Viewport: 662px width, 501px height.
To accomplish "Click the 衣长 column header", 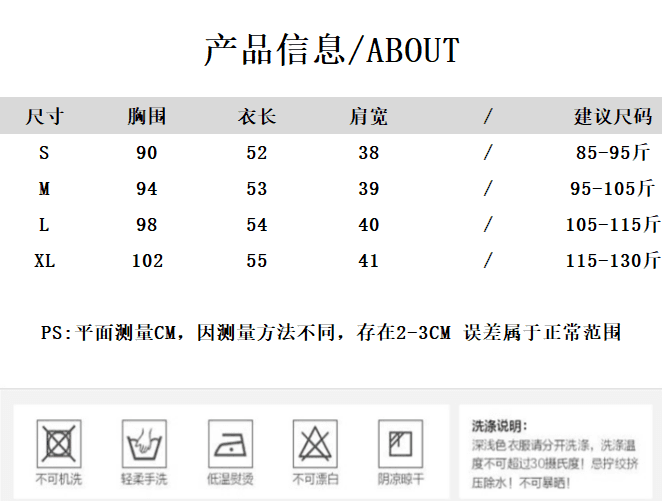I will click(257, 116).
